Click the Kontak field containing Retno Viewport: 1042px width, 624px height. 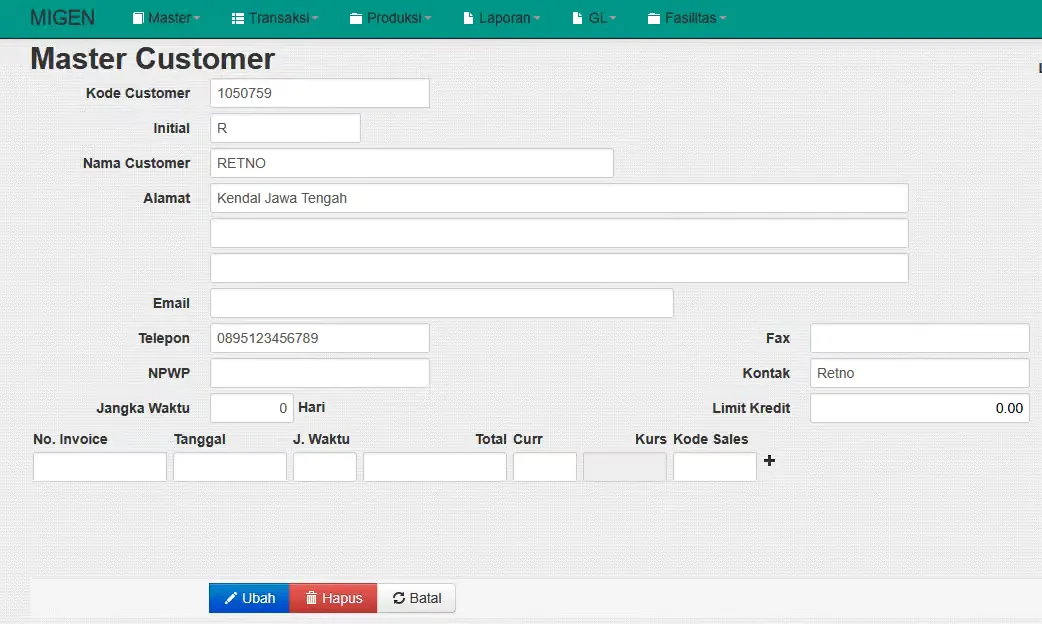919,373
